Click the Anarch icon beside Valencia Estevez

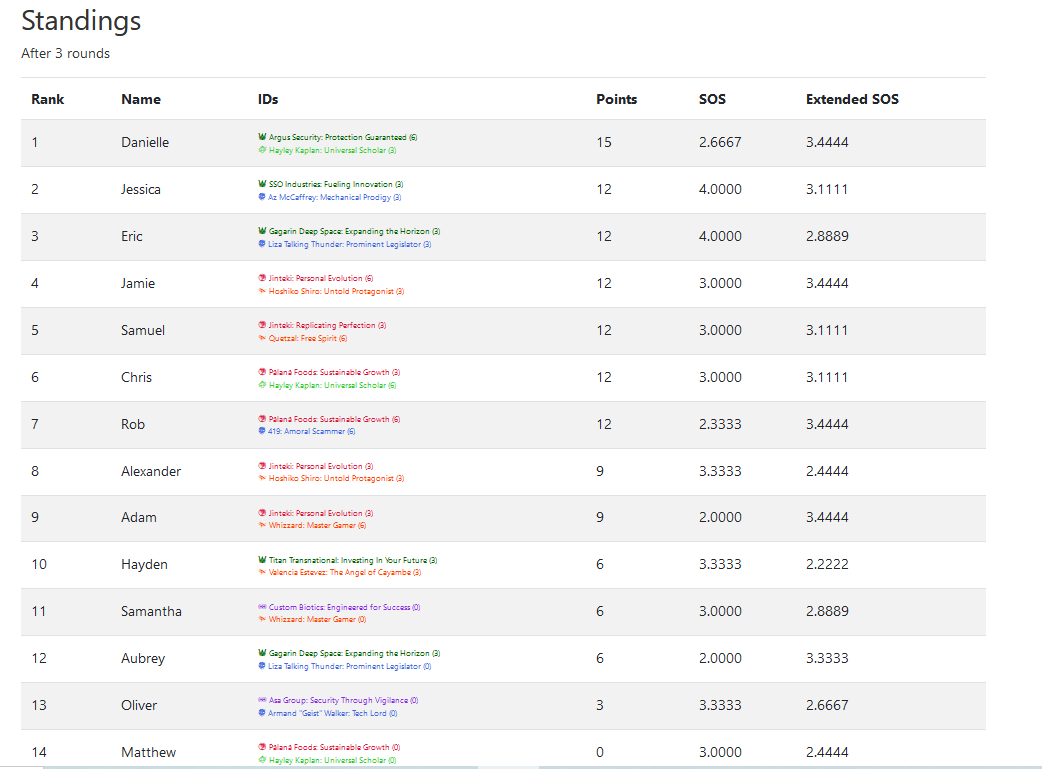tap(262, 572)
